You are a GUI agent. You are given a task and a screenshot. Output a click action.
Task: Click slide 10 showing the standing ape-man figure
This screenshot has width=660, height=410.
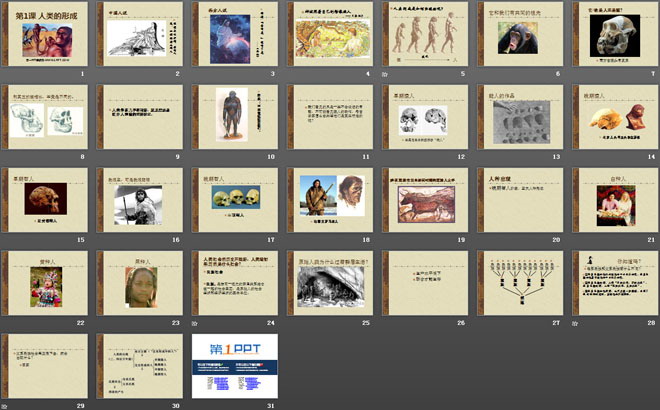[234, 120]
